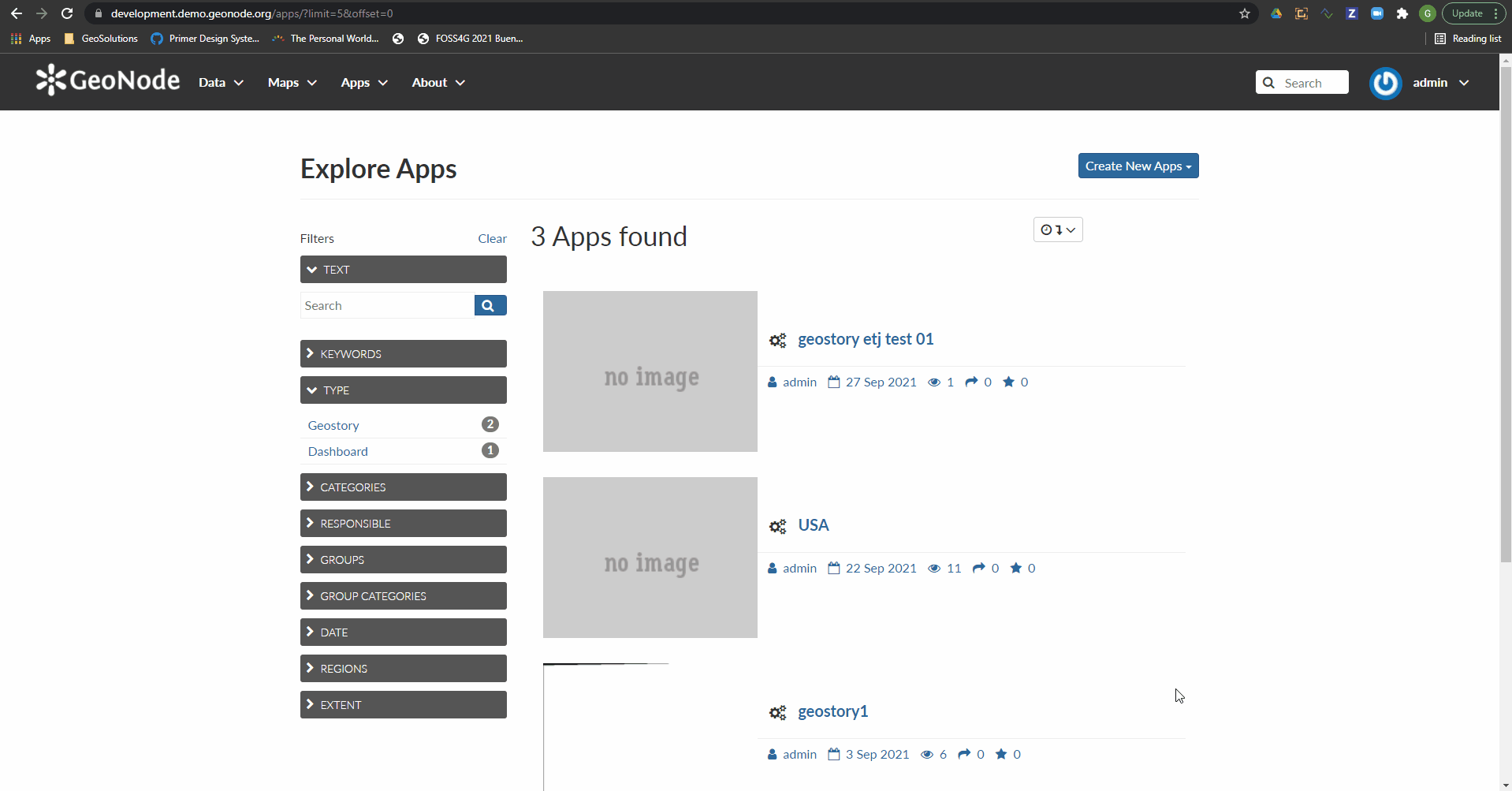Image resolution: width=1512 pixels, height=791 pixels.
Task: Expand the CATEGORIES filter section
Action: click(x=404, y=487)
